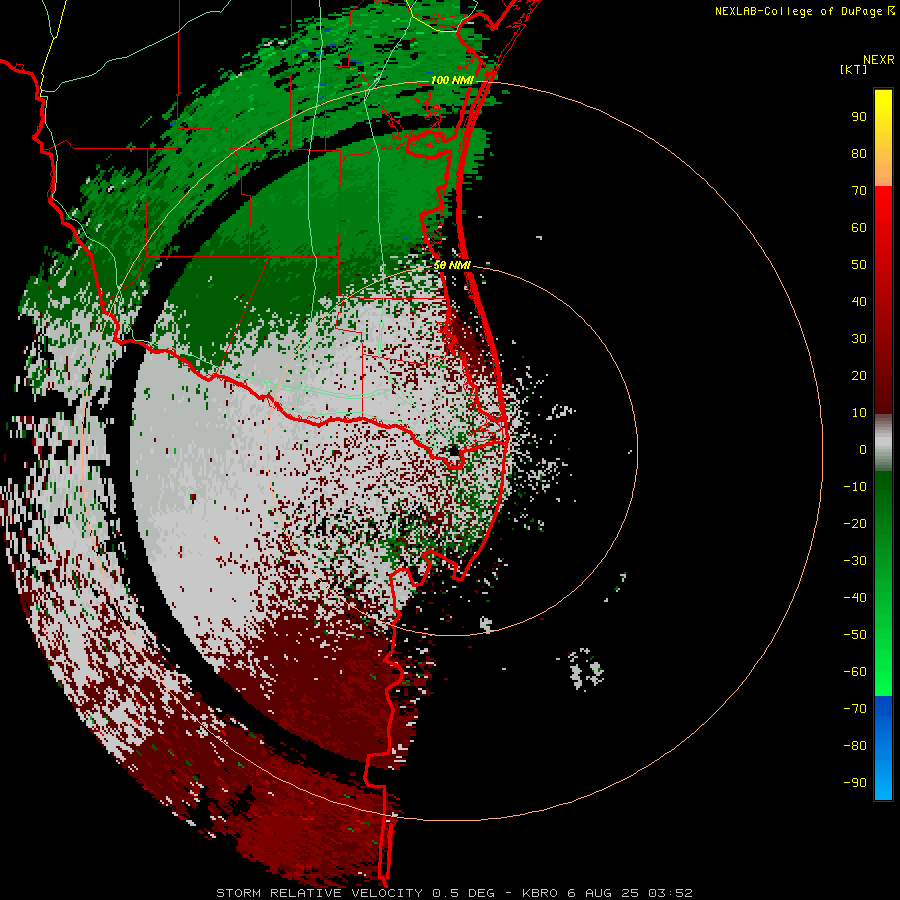Click the 50 NMI range ring label
Viewport: 900px width, 900px height.
tap(452, 265)
